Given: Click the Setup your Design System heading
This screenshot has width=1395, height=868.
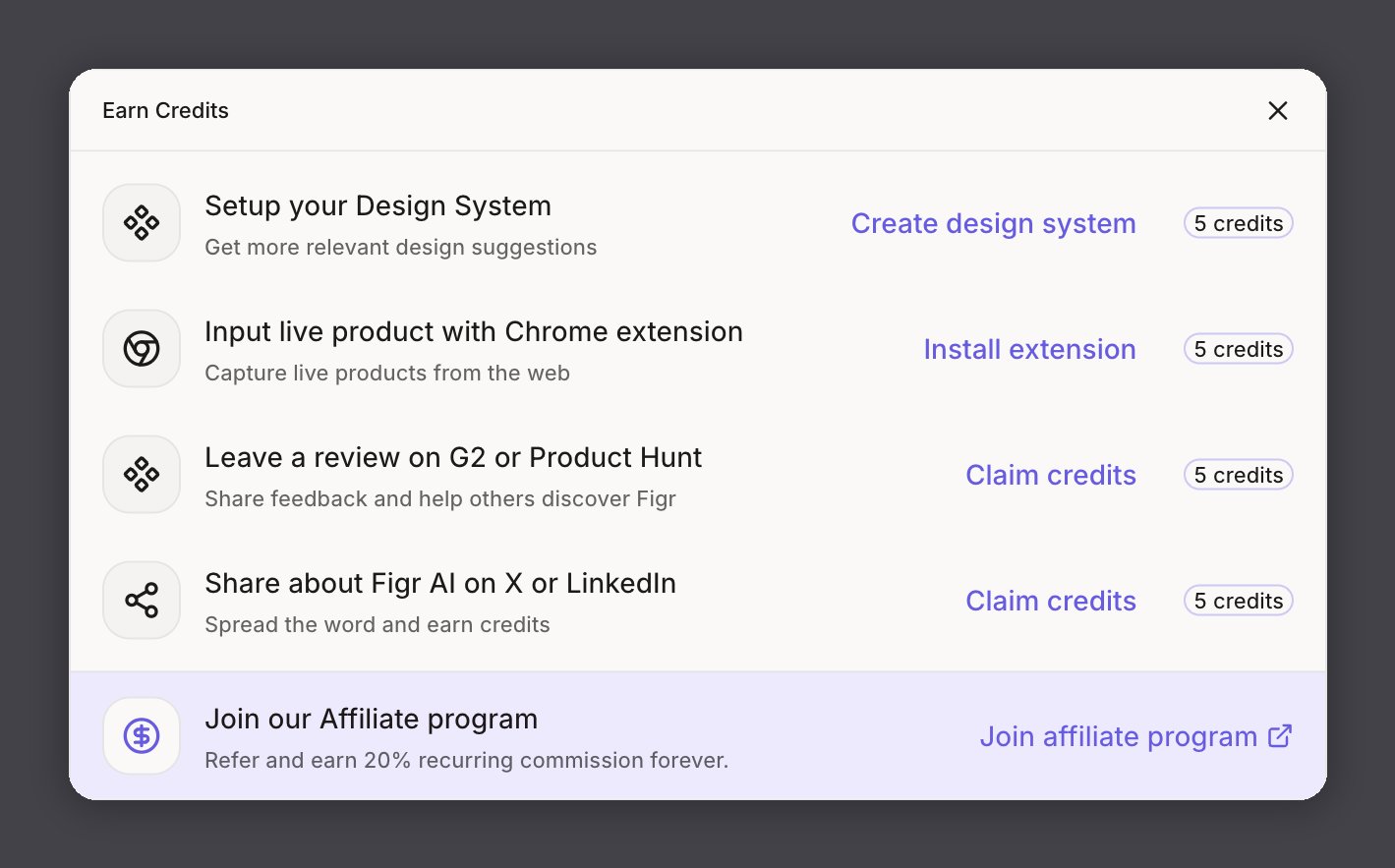Looking at the screenshot, I should [x=378, y=205].
